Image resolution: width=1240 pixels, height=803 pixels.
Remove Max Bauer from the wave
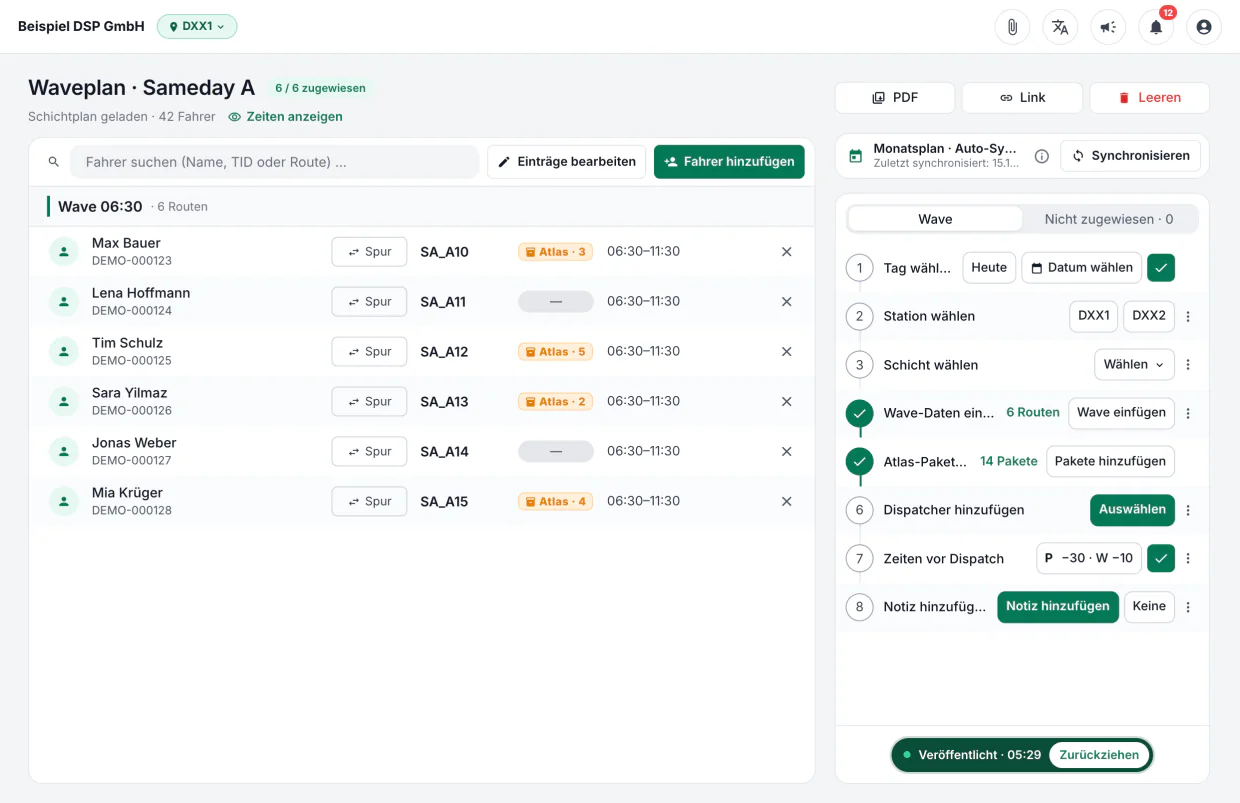tap(787, 252)
